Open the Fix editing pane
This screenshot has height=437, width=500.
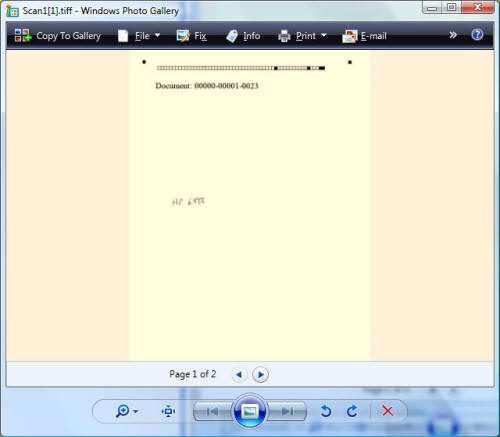191,36
